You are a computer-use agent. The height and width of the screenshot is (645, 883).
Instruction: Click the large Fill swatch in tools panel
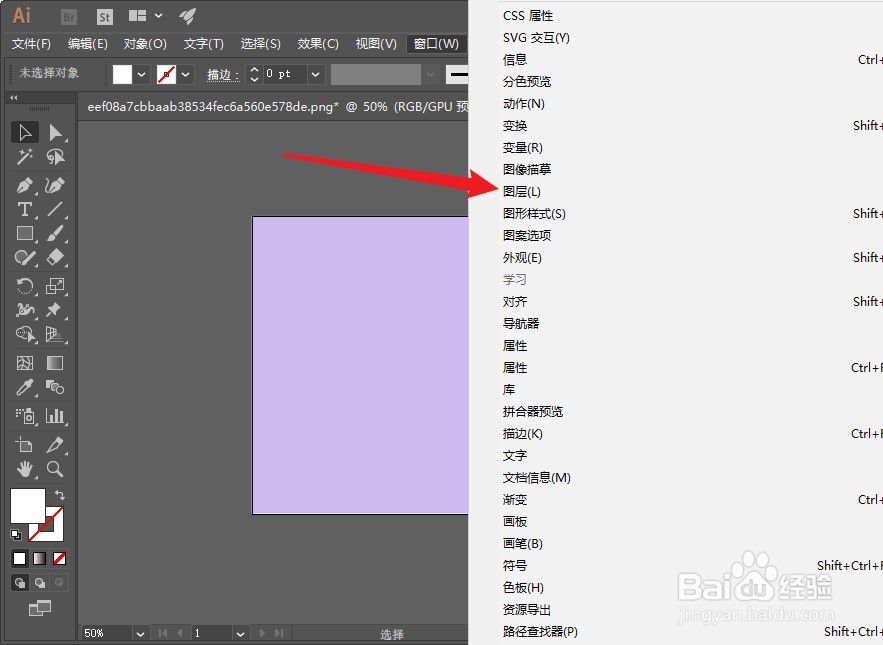(28, 506)
